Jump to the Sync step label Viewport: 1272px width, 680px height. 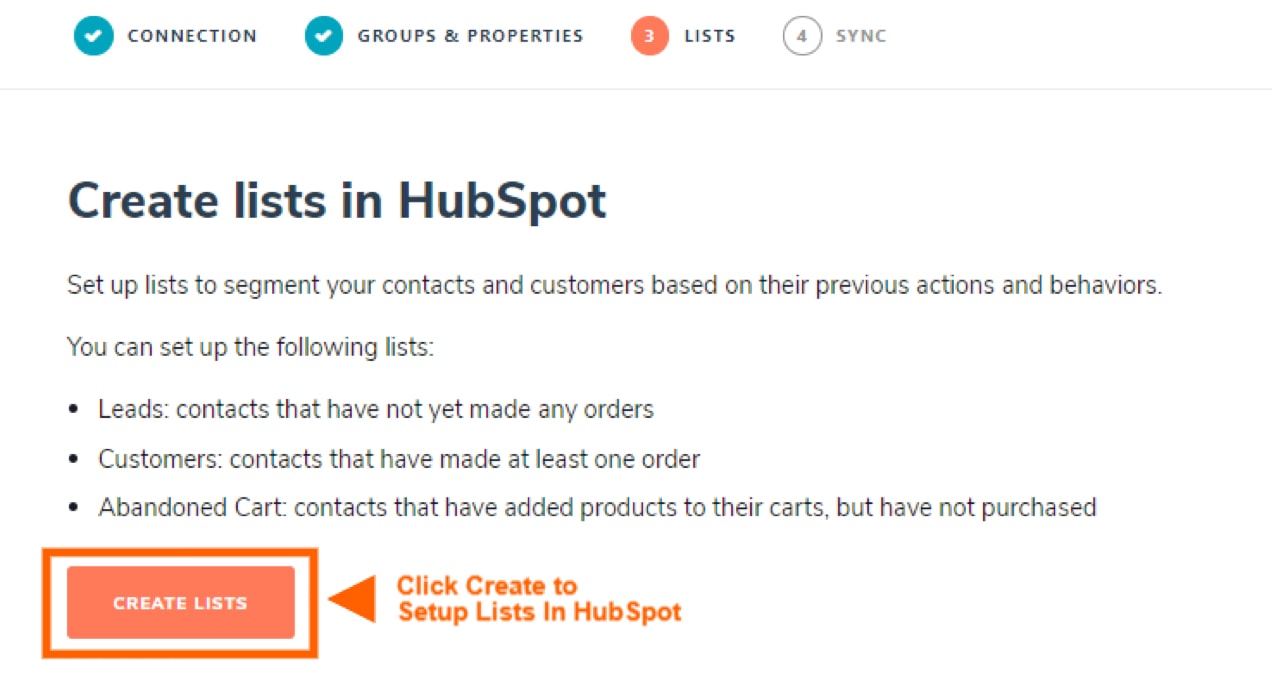pyautogui.click(x=861, y=36)
